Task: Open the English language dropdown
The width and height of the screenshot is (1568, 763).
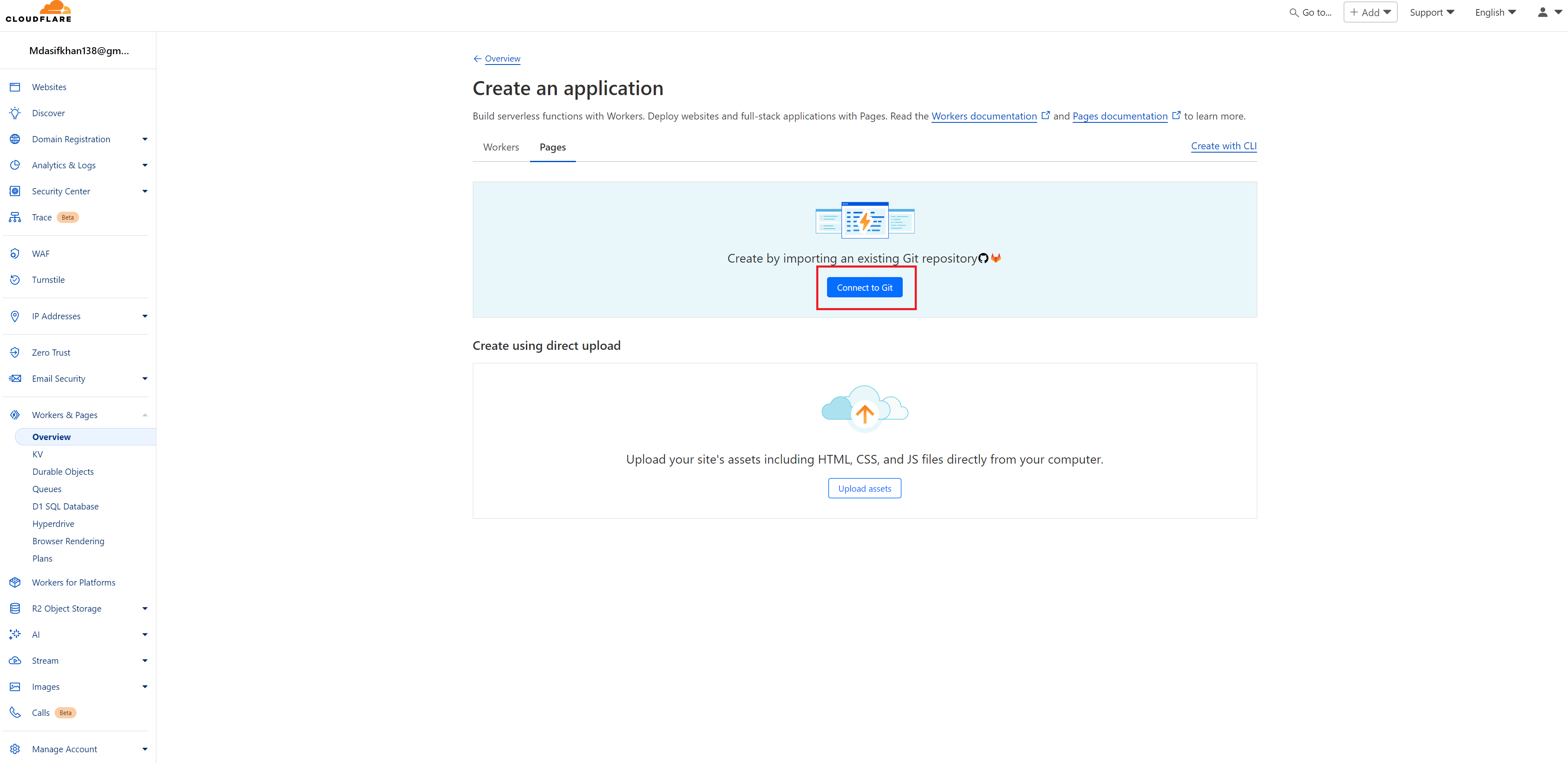Action: (x=1495, y=12)
